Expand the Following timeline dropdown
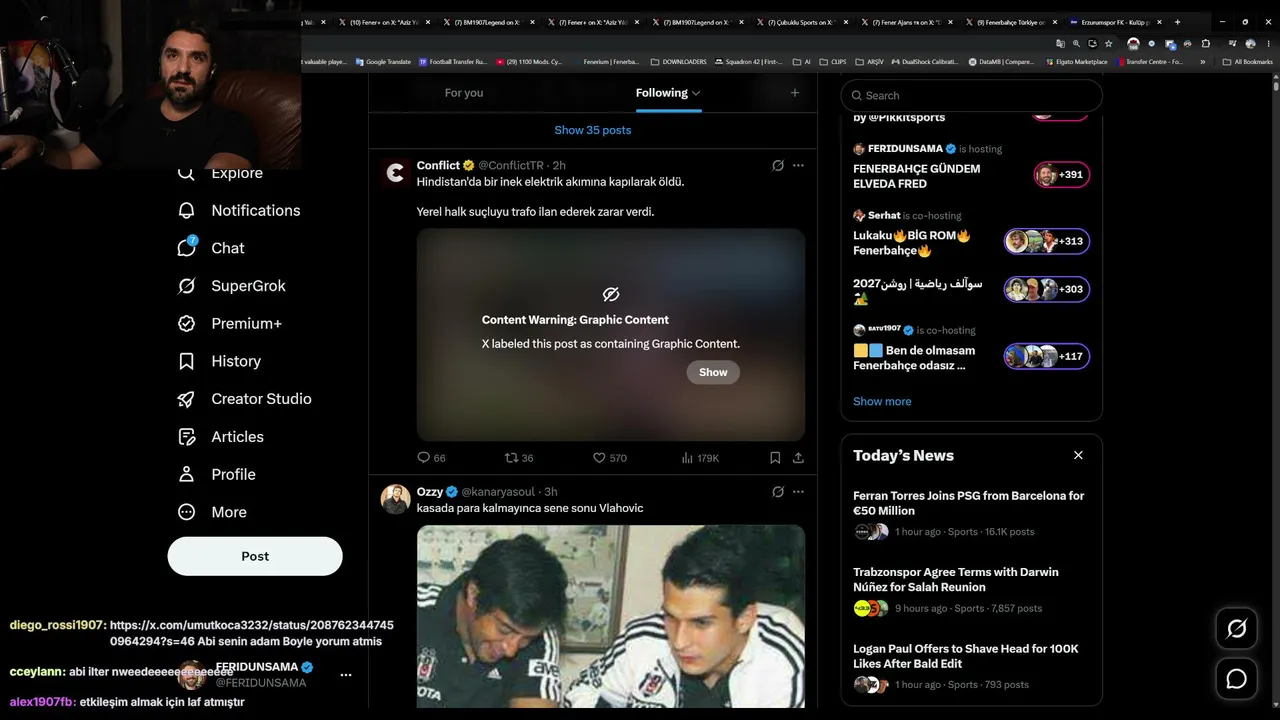Image resolution: width=1280 pixels, height=720 pixels. 696,93
